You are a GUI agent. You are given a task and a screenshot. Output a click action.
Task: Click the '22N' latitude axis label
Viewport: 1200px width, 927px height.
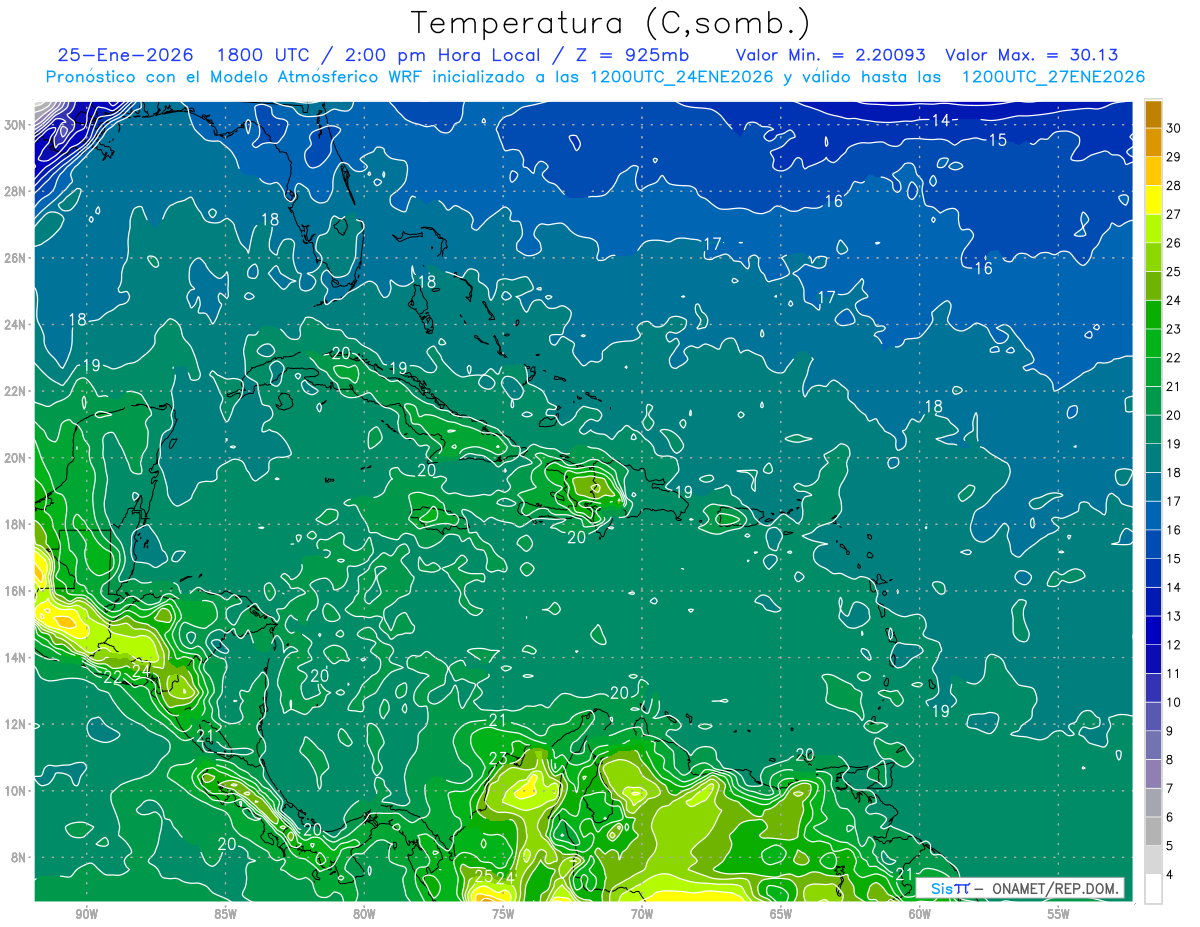coord(16,391)
